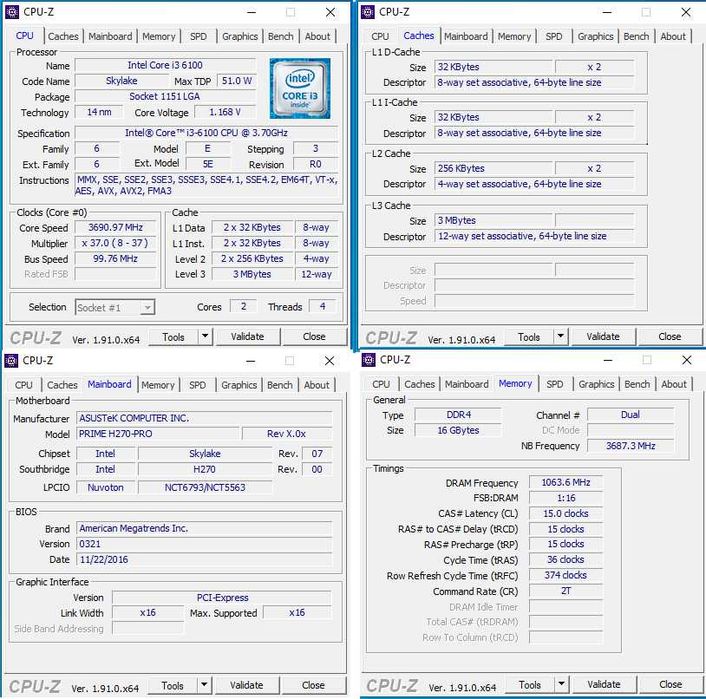Click the Intel Core i3 logo badge

(300, 89)
